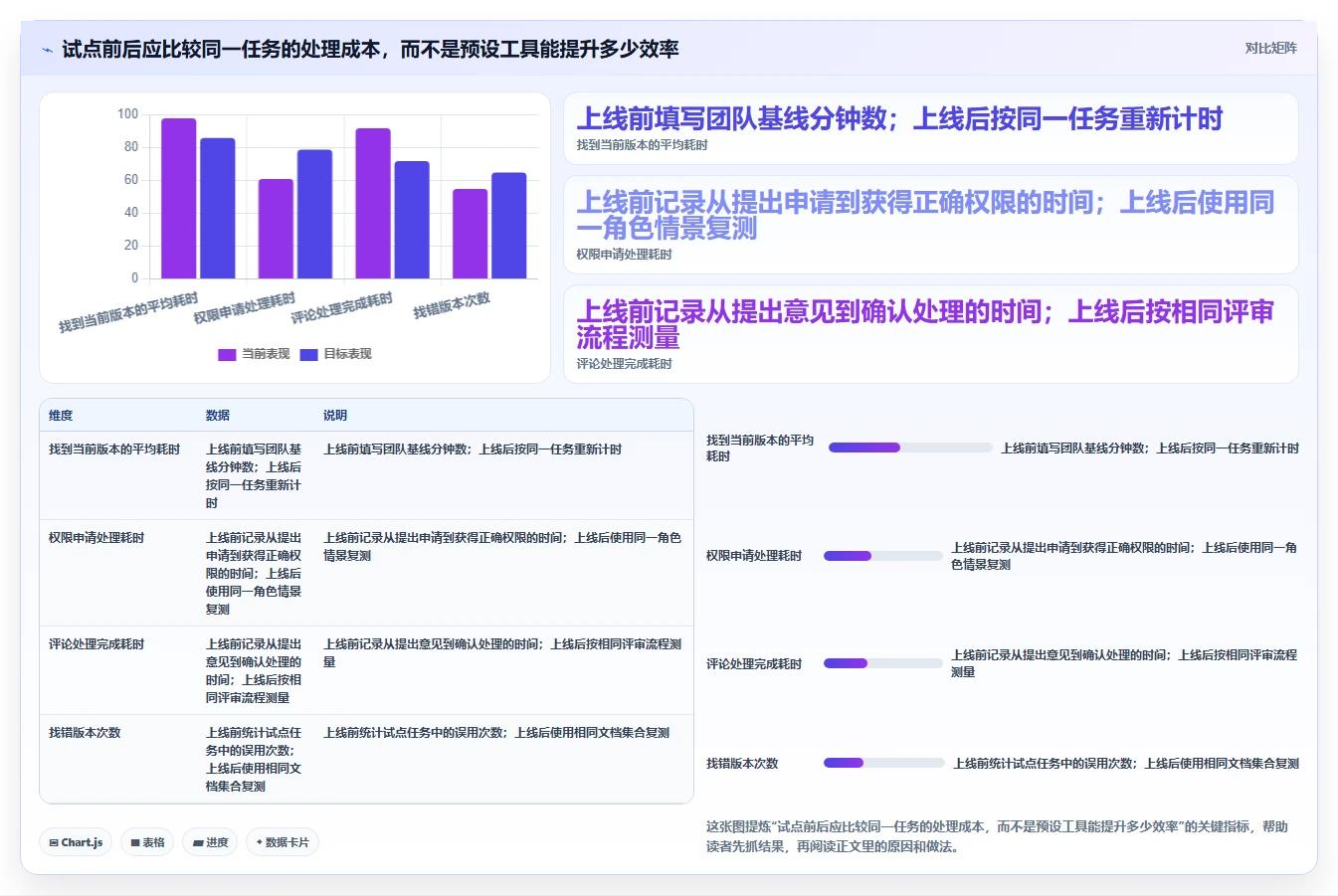Click the purple 当前表现 bar for 找到当前版本的平均耗时
1338x896 pixels.
[179, 198]
